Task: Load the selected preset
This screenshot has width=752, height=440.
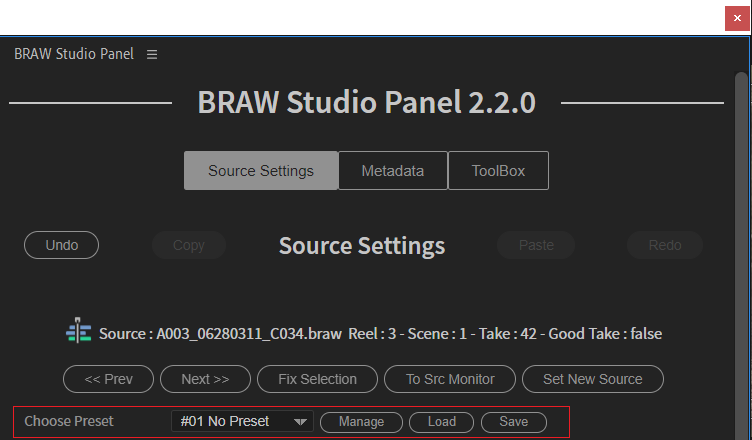Action: (x=442, y=422)
